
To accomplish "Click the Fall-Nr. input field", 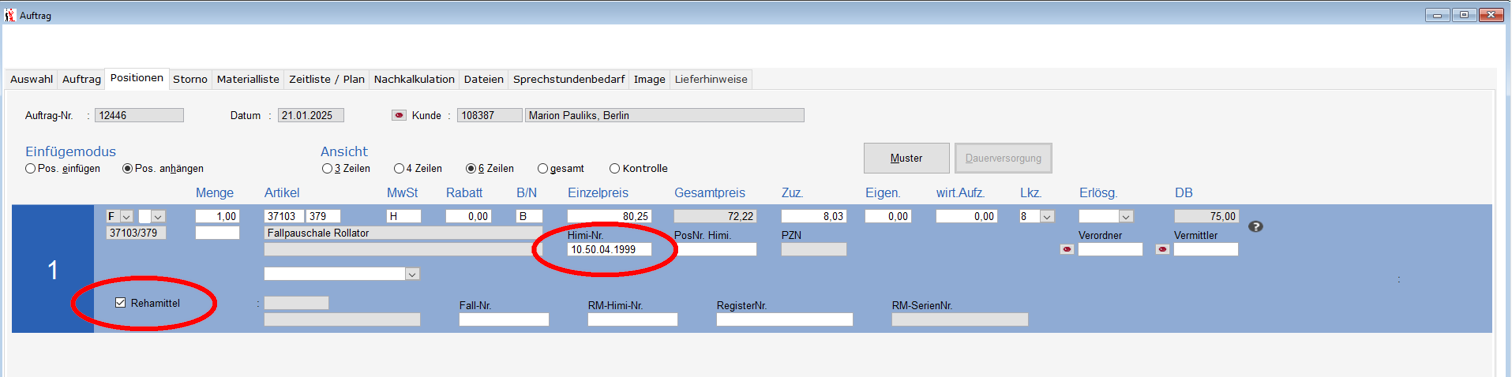I will click(504, 320).
